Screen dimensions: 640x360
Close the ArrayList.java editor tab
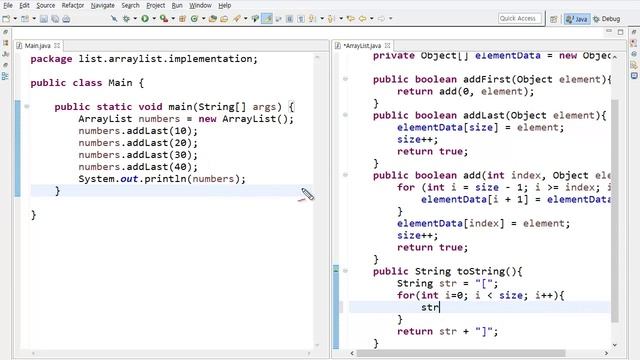coord(387,46)
